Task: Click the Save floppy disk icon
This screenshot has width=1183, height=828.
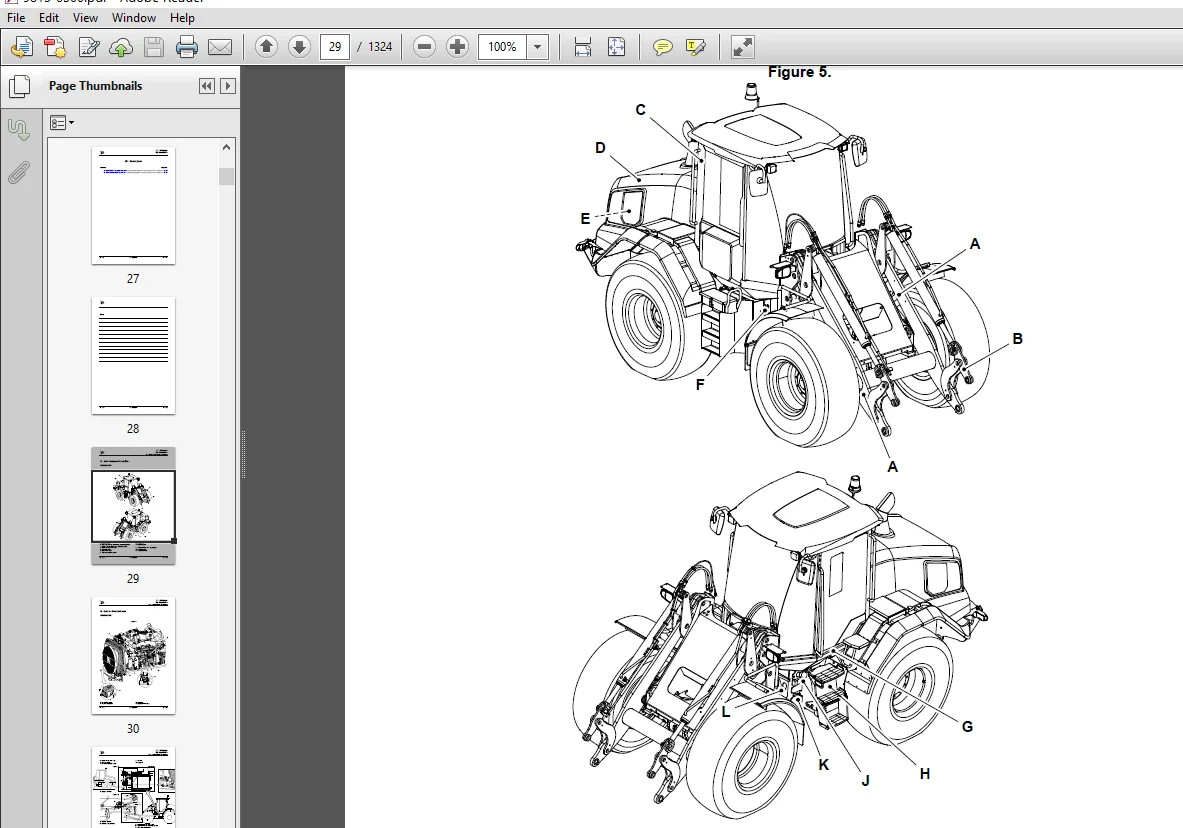Action: 154,47
